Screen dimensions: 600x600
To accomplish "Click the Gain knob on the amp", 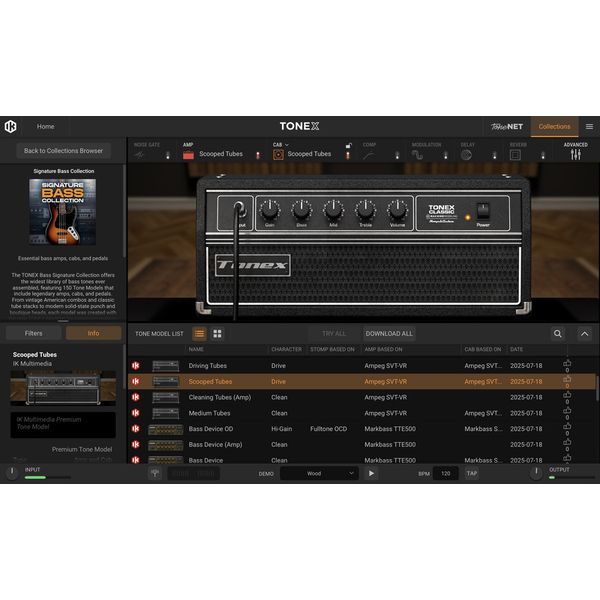I will tap(269, 209).
